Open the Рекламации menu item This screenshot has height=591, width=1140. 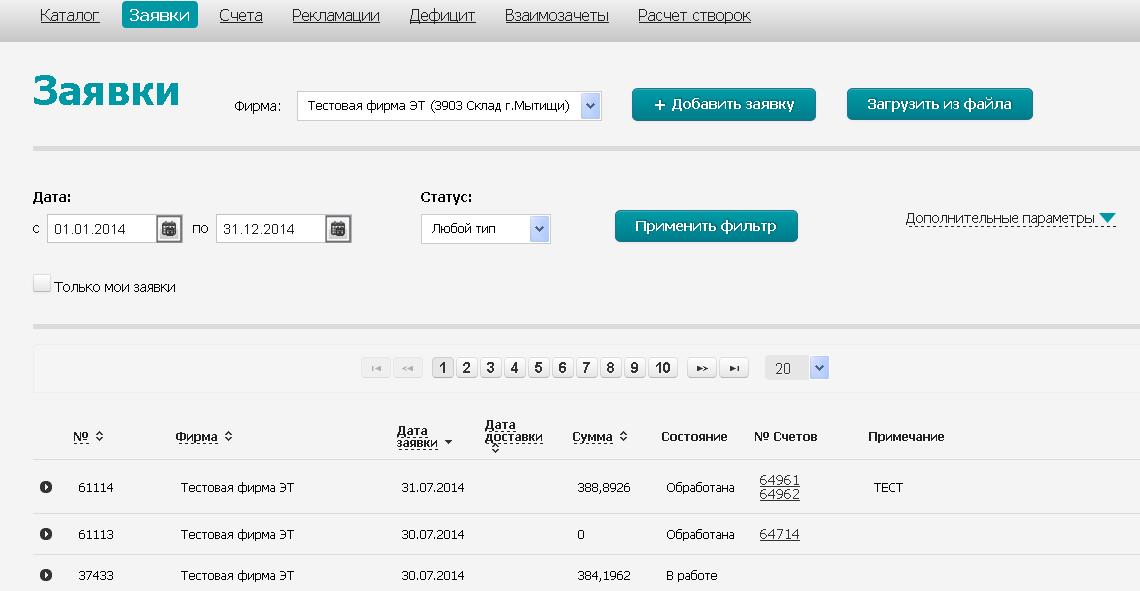[x=336, y=15]
